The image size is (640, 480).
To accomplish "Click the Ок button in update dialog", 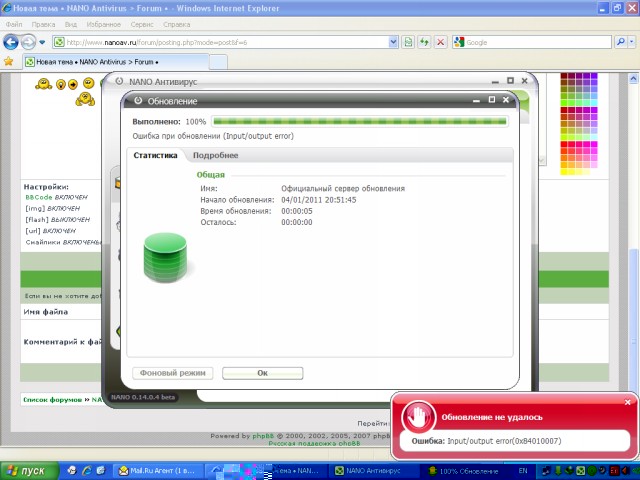I will click(x=262, y=373).
